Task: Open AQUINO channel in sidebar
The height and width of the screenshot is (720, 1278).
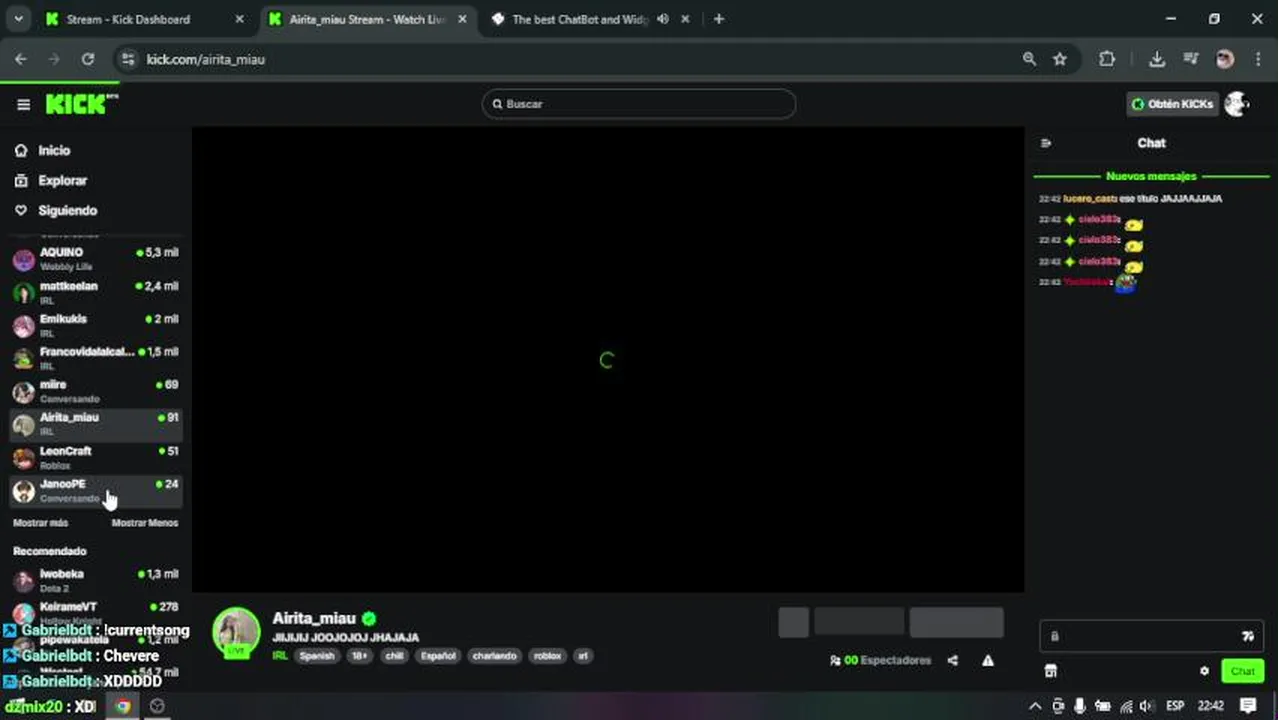Action: [95, 259]
